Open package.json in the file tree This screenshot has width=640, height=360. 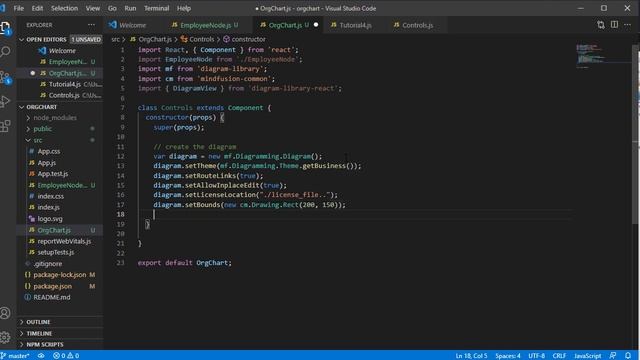(52, 286)
